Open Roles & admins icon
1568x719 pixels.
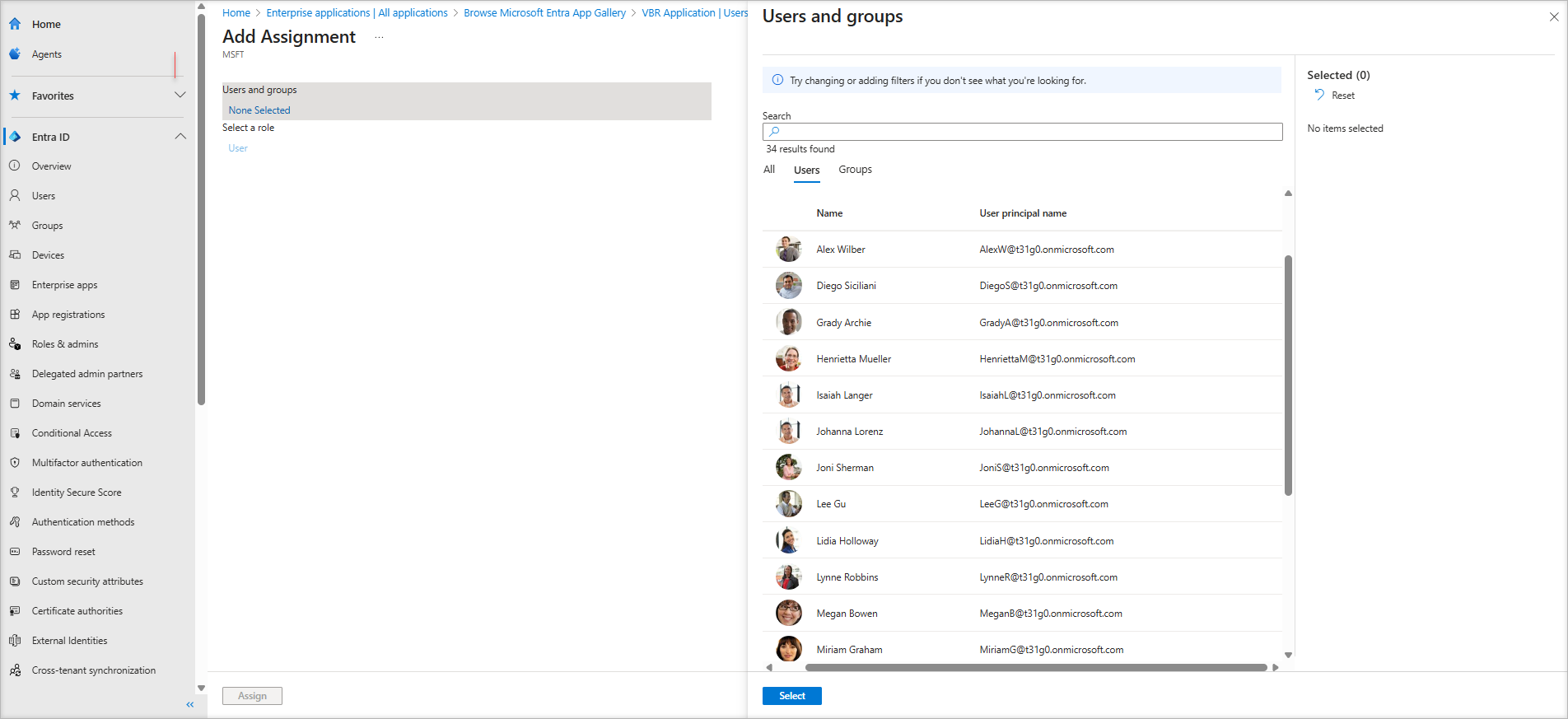pyautogui.click(x=15, y=344)
